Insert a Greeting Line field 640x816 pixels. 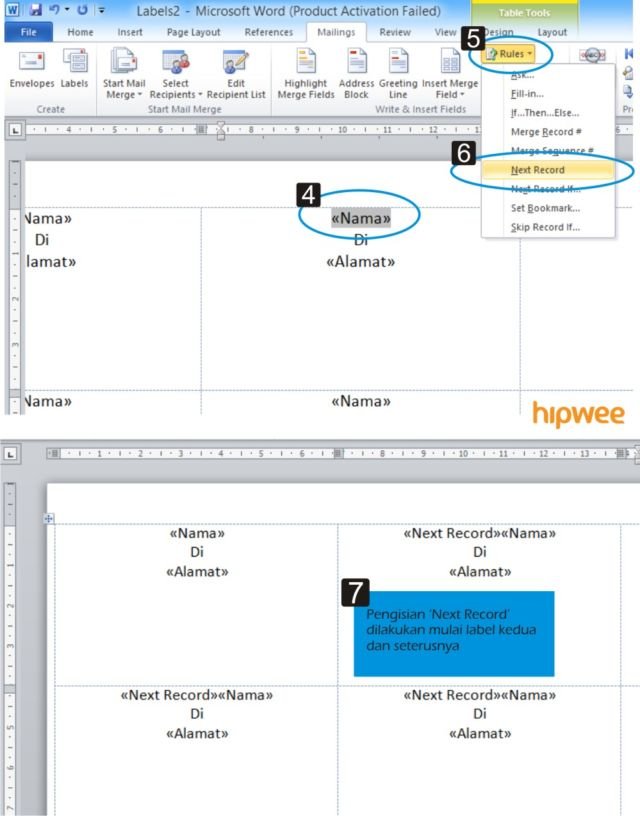coord(398,74)
